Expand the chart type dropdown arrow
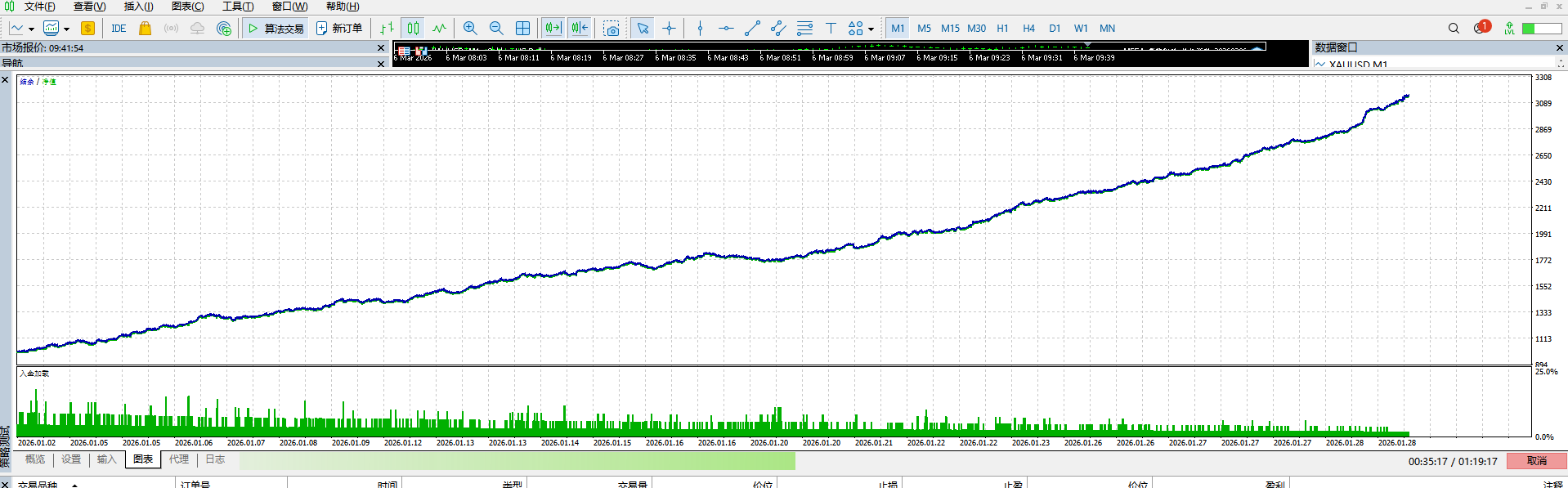This screenshot has width=1568, height=488. pyautogui.click(x=31, y=29)
